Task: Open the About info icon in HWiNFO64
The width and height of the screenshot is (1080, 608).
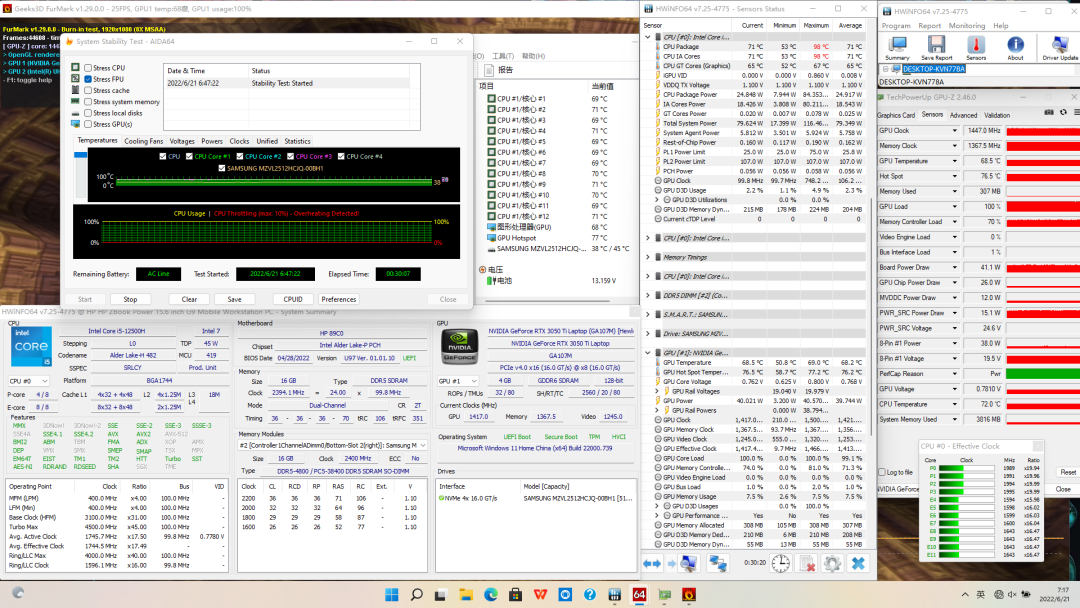Action: click(1015, 47)
